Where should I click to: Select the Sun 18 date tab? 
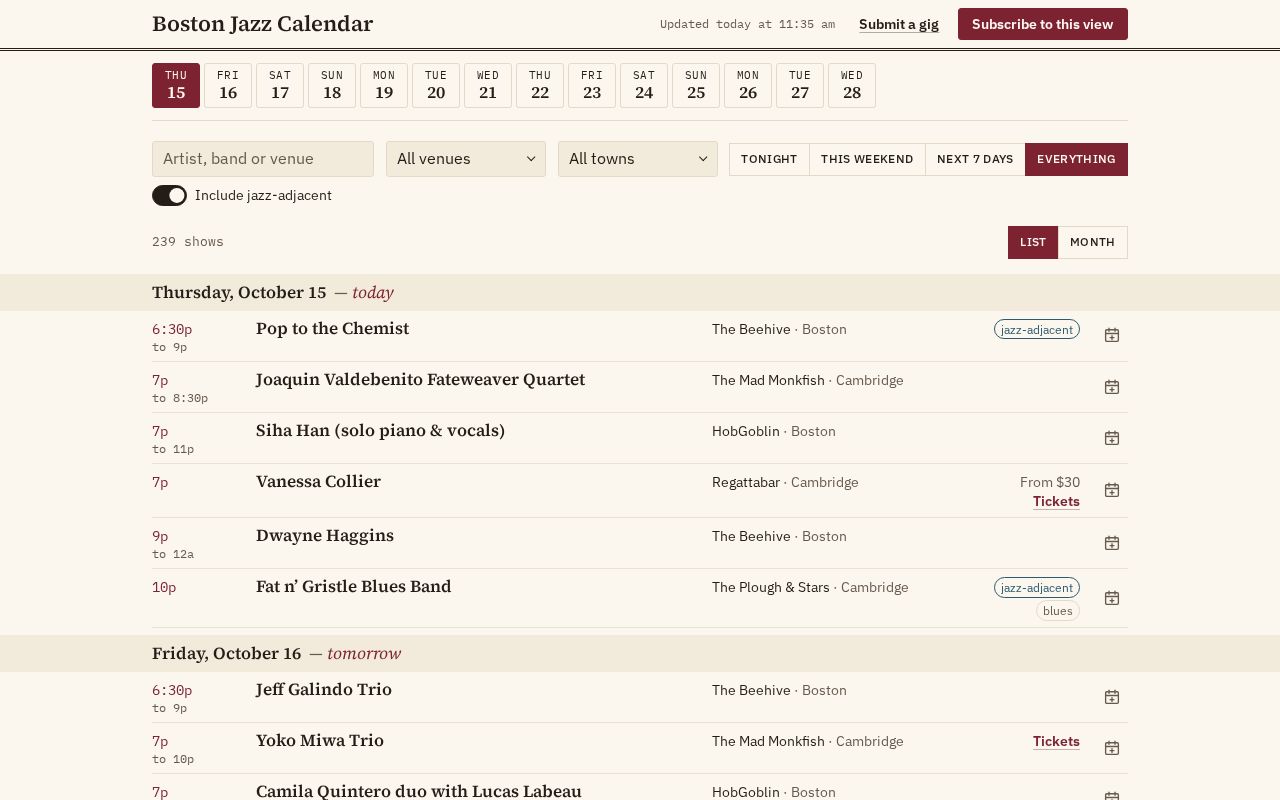332,85
